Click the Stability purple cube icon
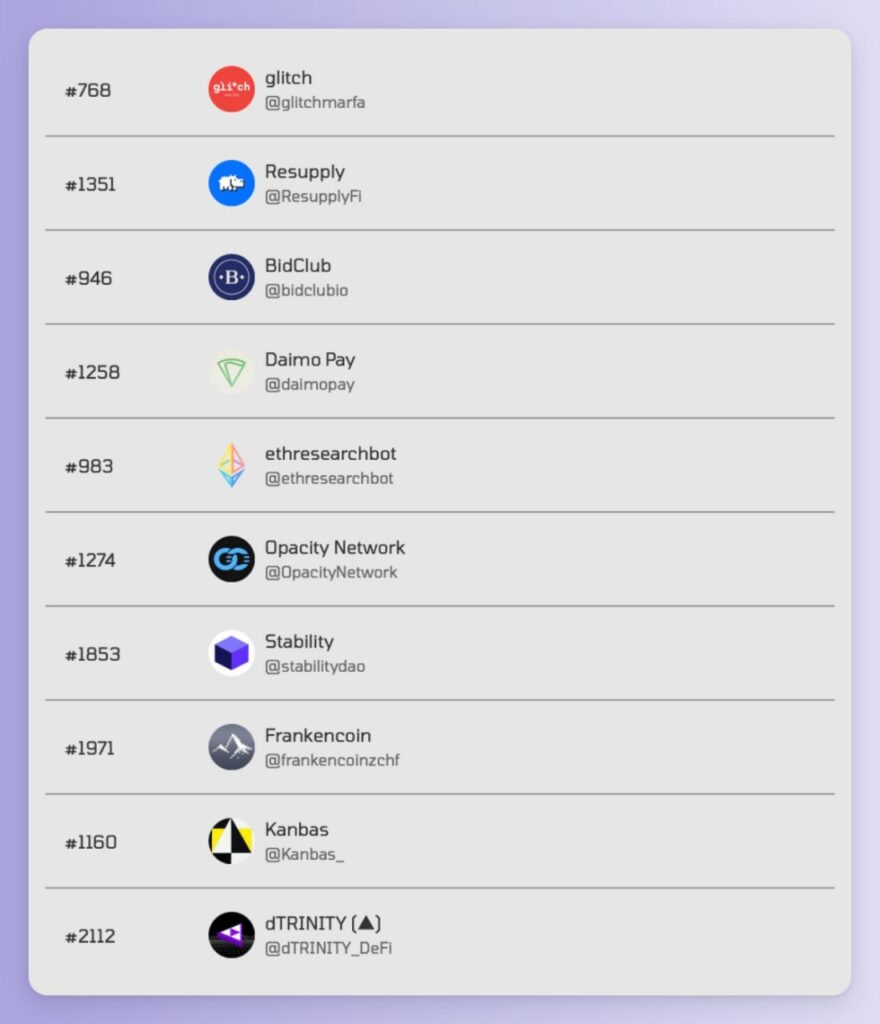 point(230,653)
